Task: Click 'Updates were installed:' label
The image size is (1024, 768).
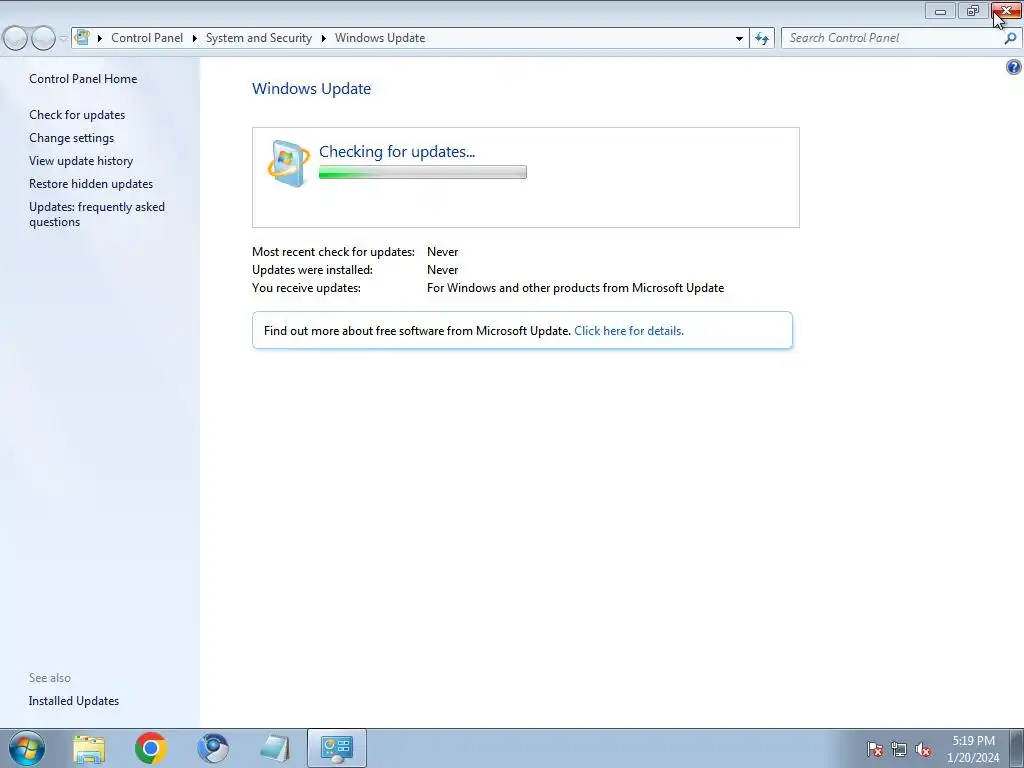Action: click(x=312, y=270)
